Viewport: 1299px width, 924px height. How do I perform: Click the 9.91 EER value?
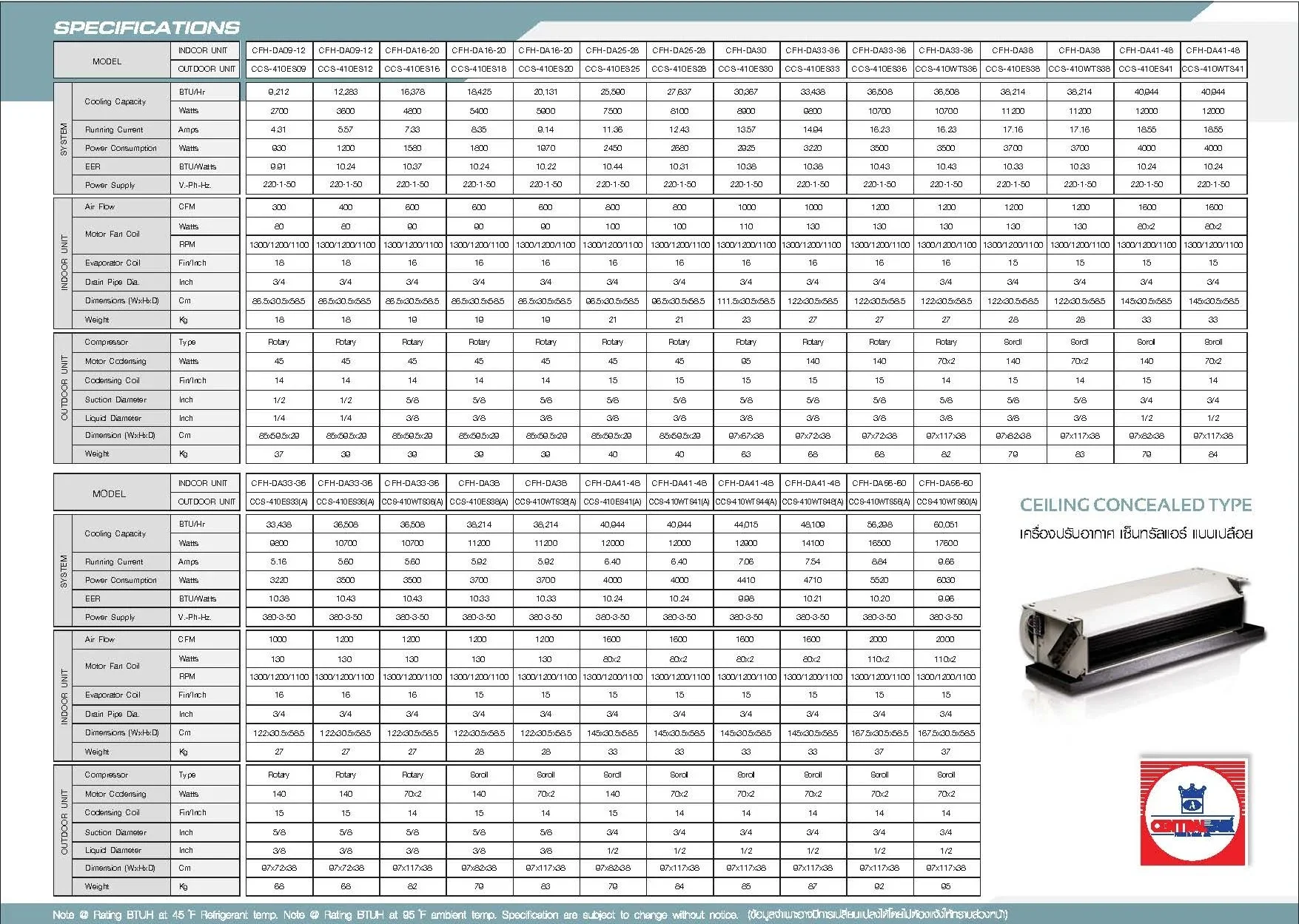click(x=278, y=166)
